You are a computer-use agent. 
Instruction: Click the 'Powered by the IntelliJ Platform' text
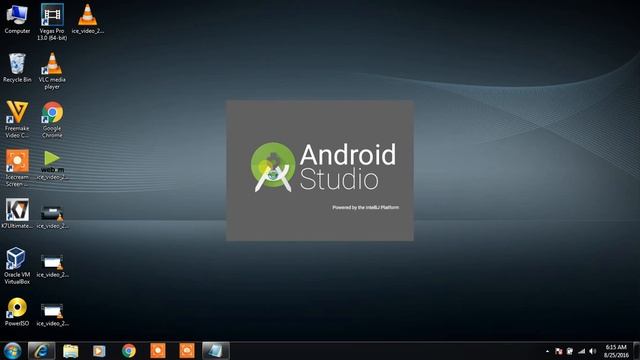[366, 208]
